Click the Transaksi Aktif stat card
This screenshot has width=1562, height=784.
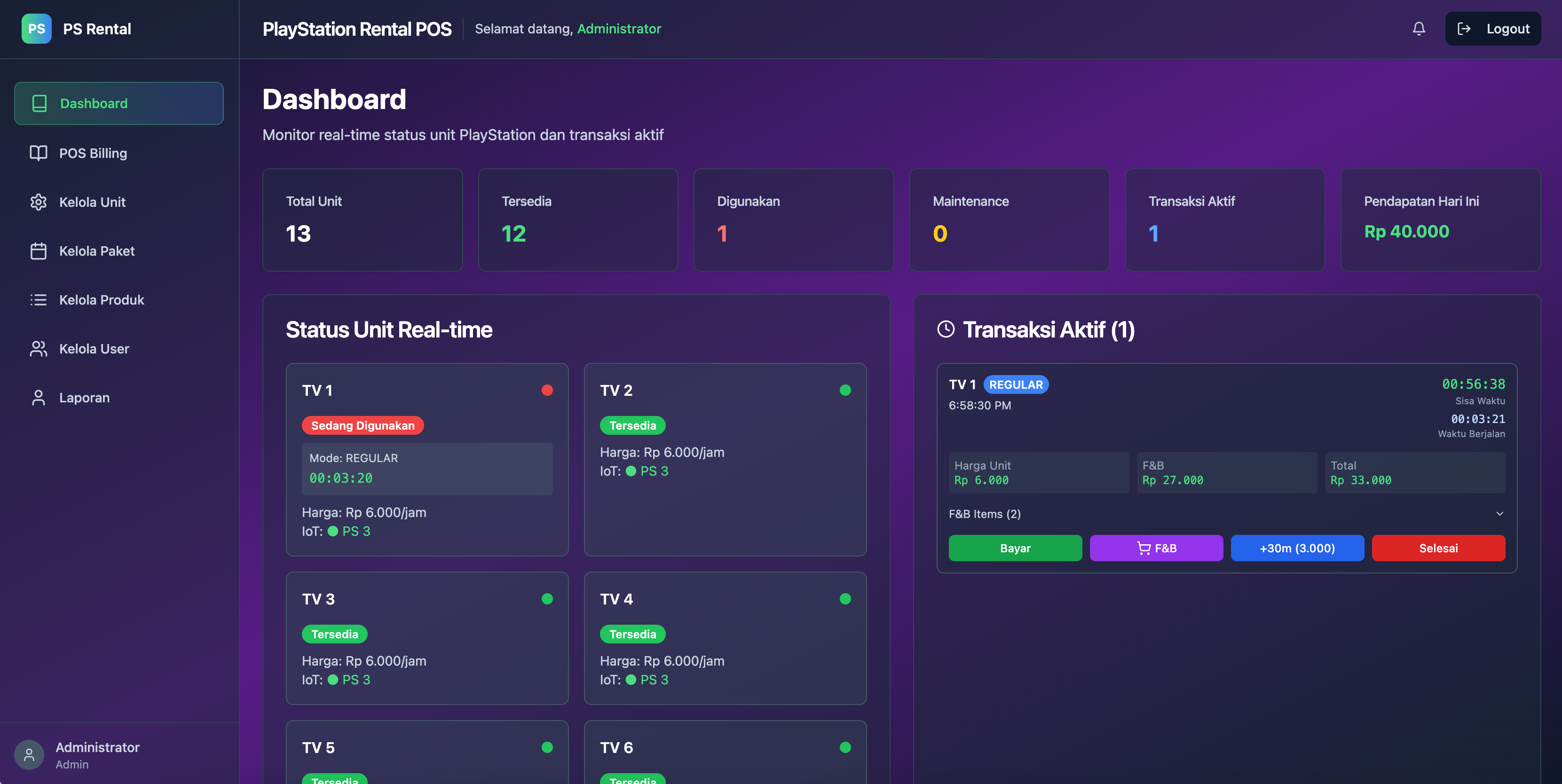click(1225, 220)
